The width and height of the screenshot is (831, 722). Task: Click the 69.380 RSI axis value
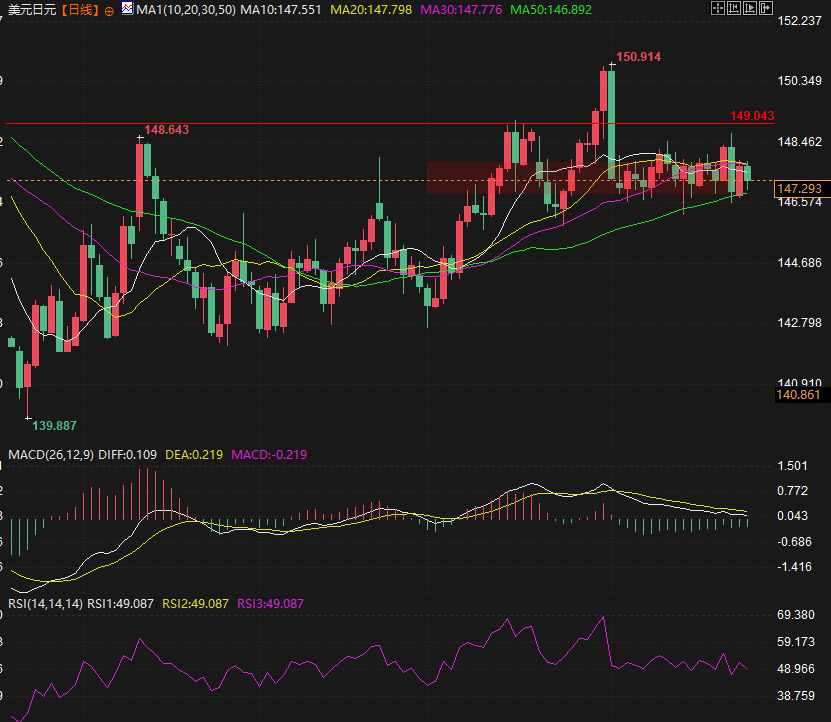click(x=796, y=615)
